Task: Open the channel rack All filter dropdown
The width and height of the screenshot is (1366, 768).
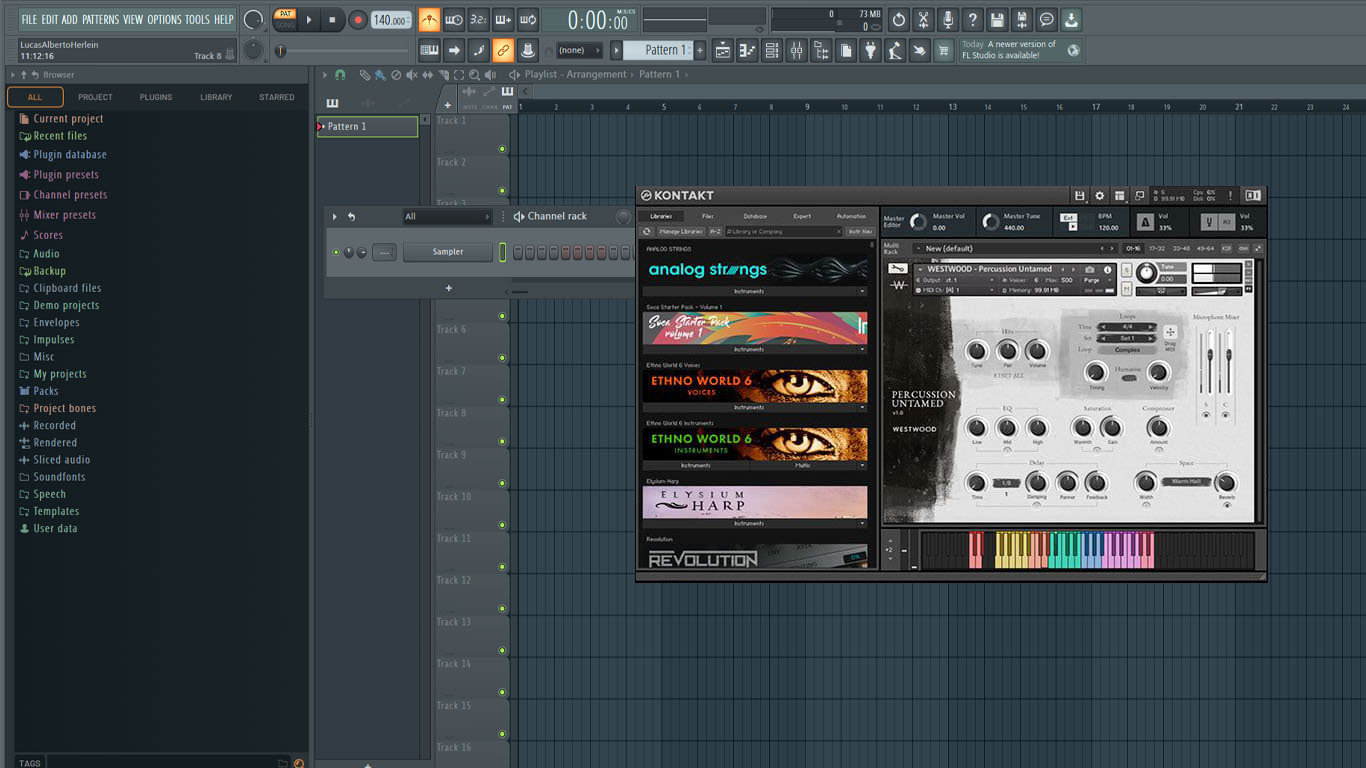Action: pyautogui.click(x=447, y=216)
